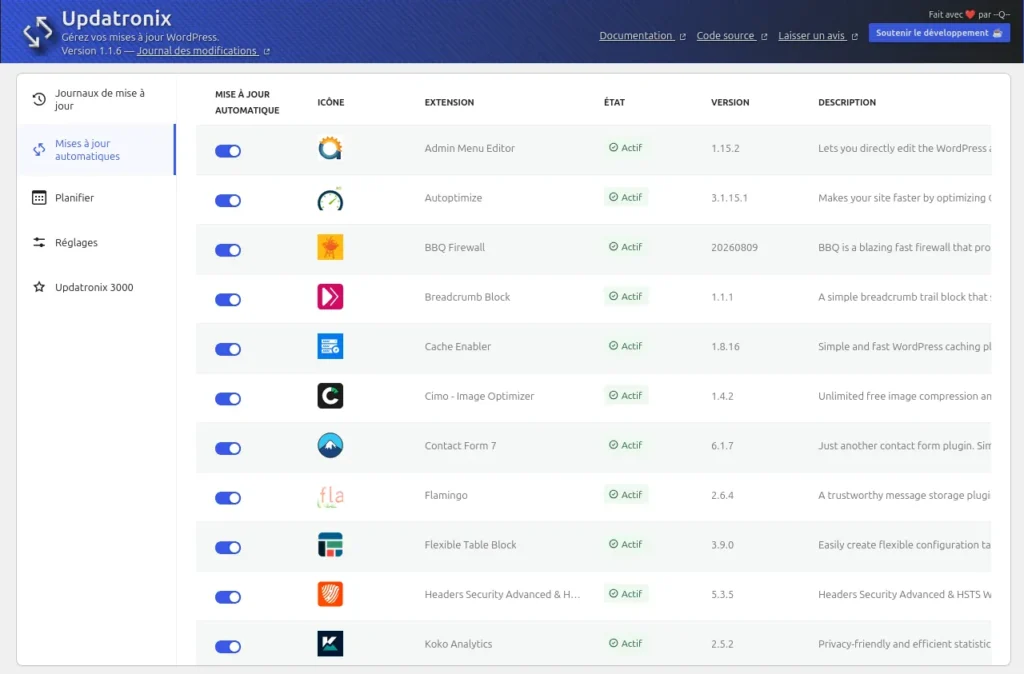Toggle Koko Analytics auto-update switch
This screenshot has height=674, width=1024.
point(228,647)
